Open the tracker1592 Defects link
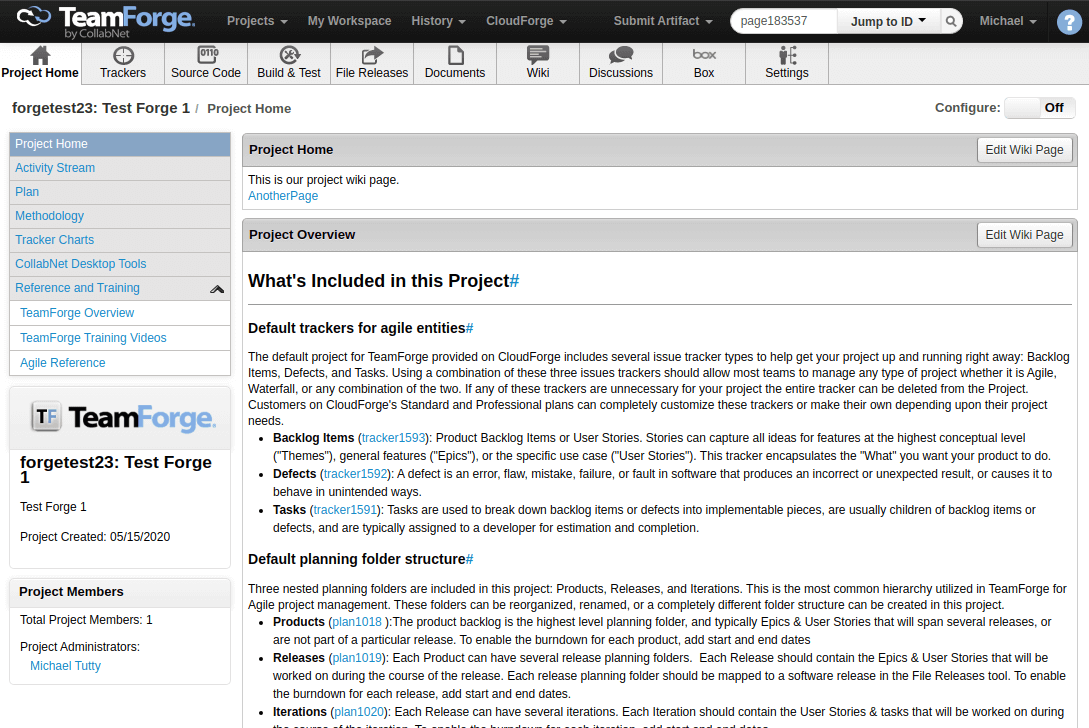1089x728 pixels. tap(356, 474)
